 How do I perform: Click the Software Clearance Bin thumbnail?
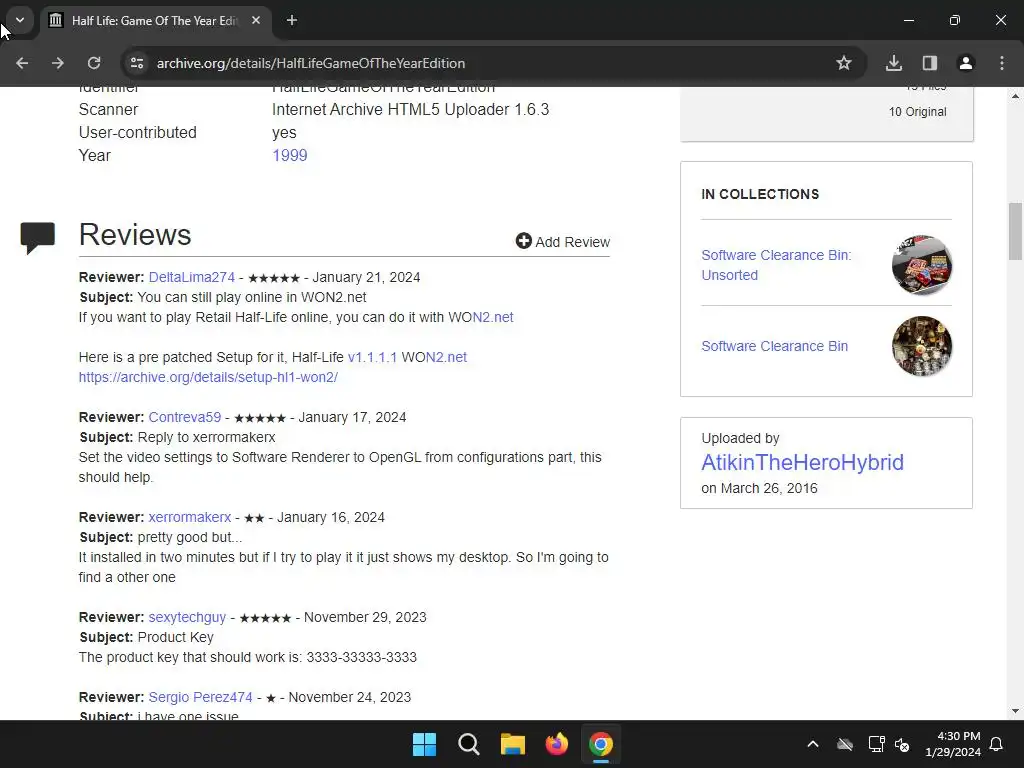point(921,346)
